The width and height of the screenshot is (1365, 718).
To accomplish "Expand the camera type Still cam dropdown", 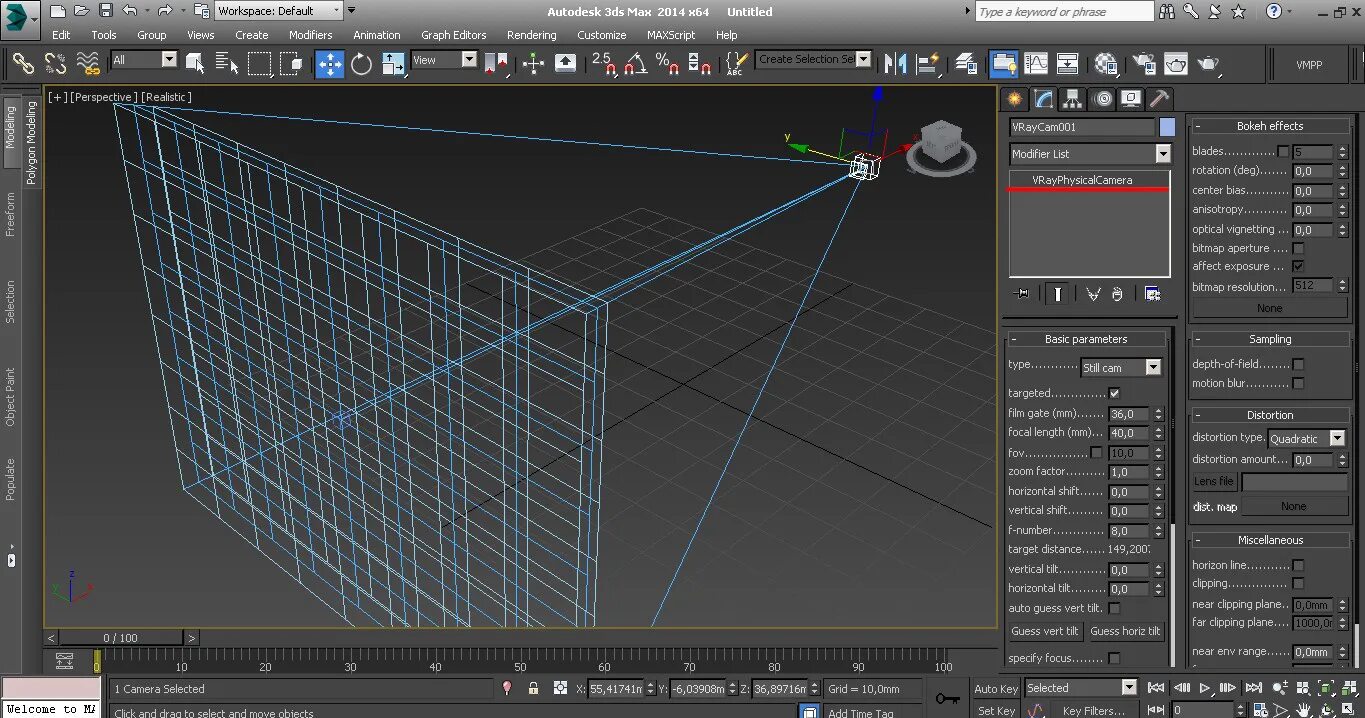I will 1152,368.
